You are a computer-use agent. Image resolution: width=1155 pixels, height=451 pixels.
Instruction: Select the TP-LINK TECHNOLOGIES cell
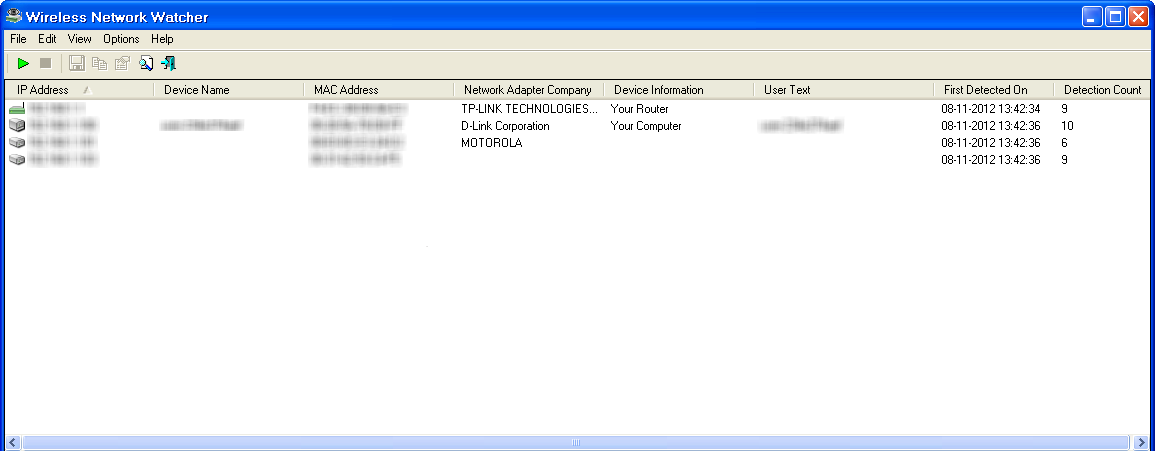530,109
